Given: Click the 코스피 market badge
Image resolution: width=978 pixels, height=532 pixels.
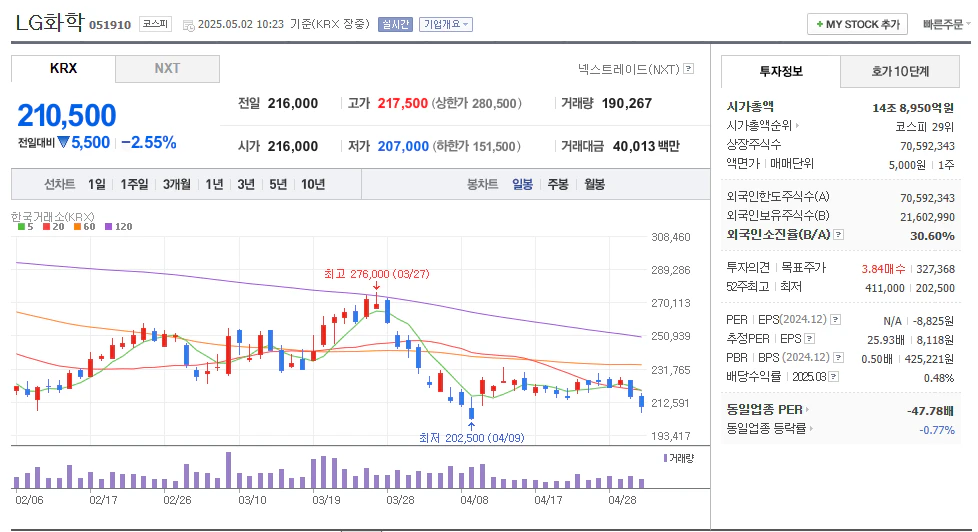Looking at the screenshot, I should [155, 24].
